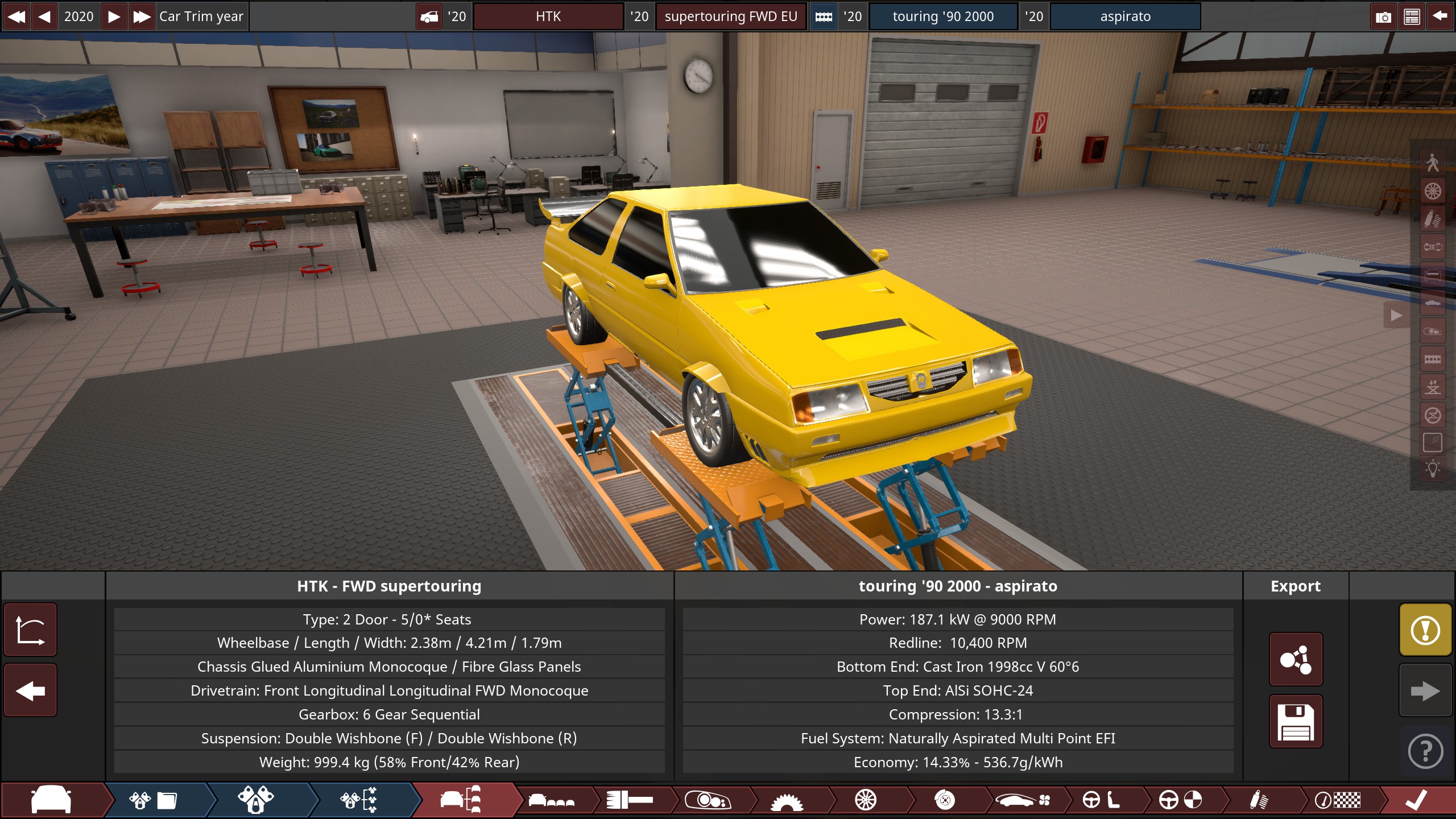Click the Export heading

1296,586
